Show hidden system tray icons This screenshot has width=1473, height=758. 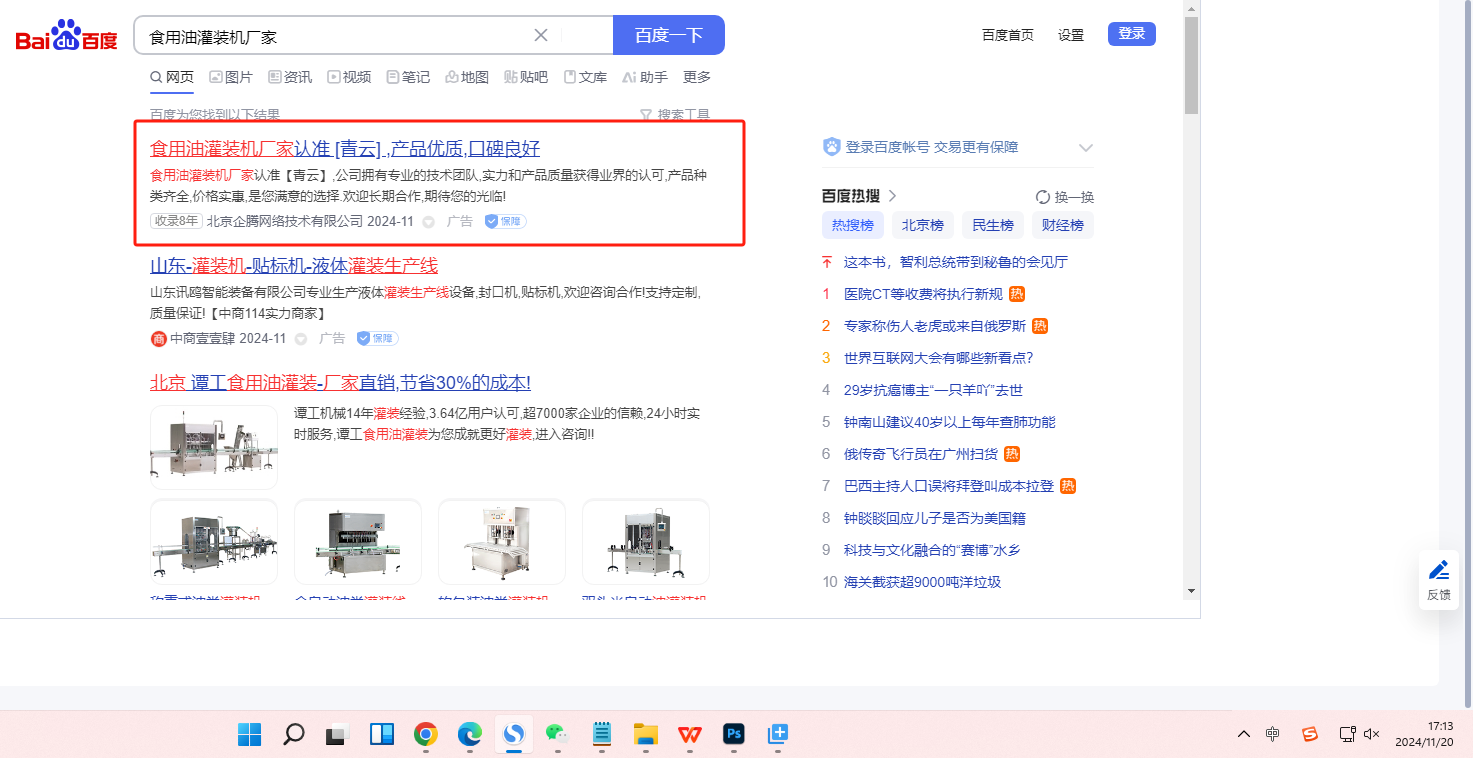(x=1244, y=734)
